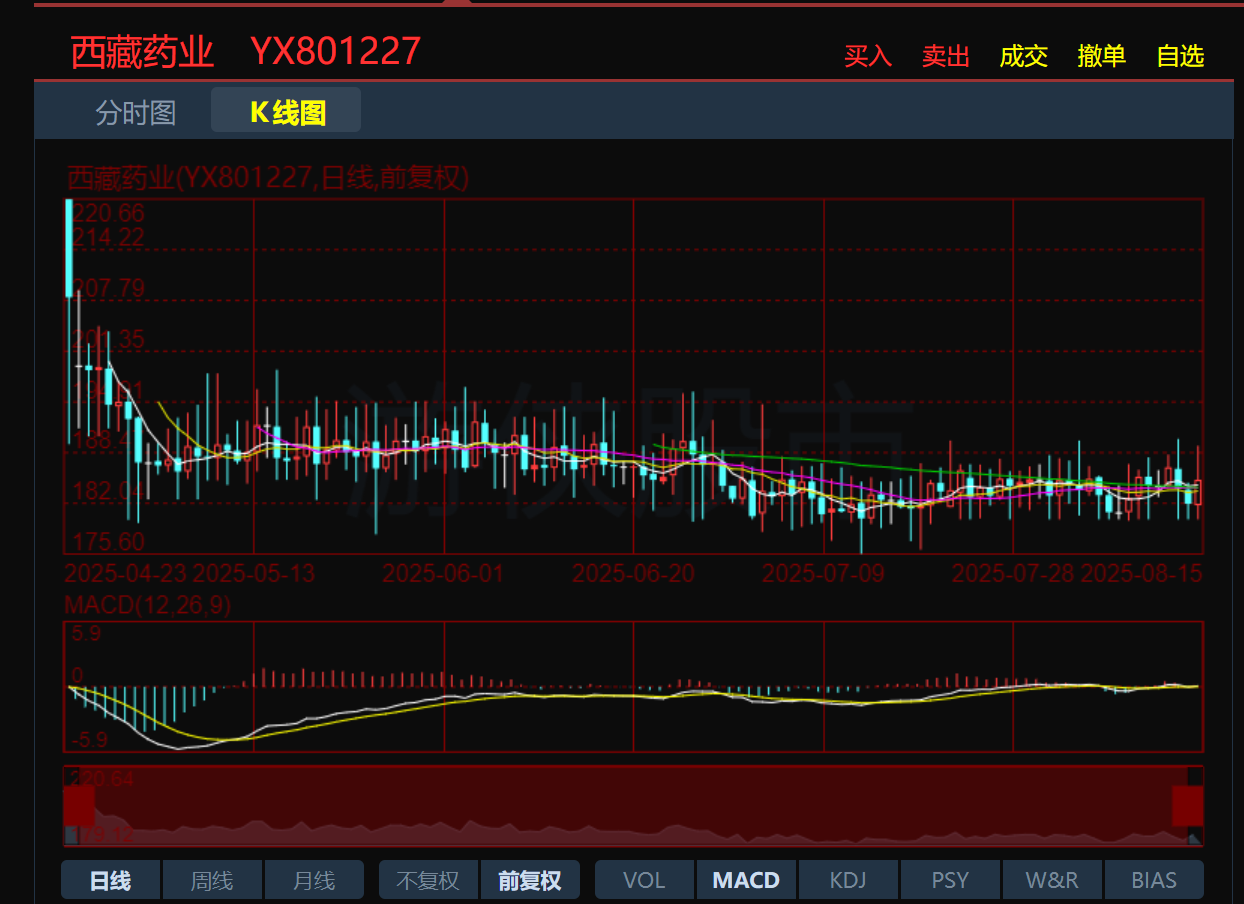1244x904 pixels.
Task: Click the -5.9 MACD axis label
Action: coord(91,740)
